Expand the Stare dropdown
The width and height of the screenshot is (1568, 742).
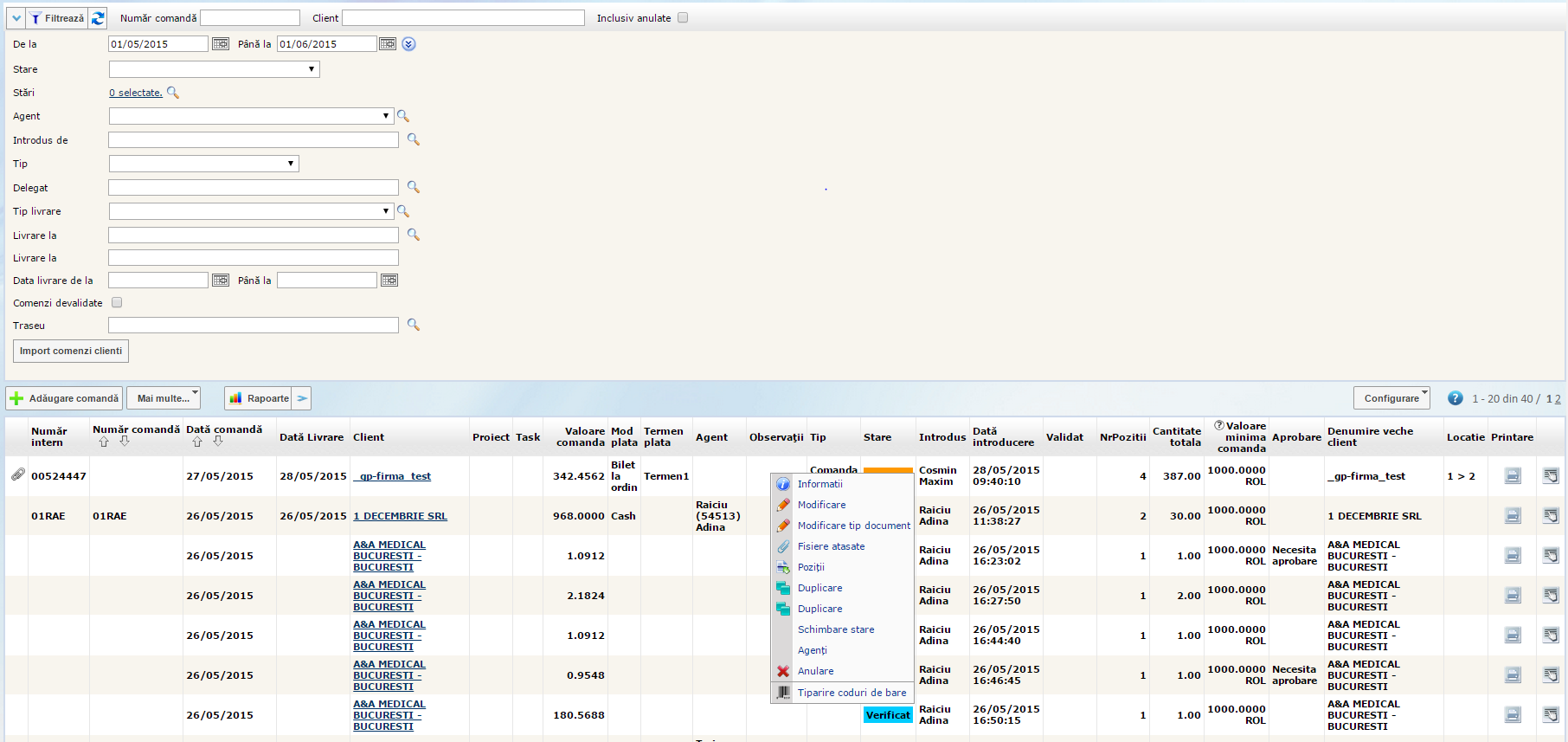click(x=214, y=69)
